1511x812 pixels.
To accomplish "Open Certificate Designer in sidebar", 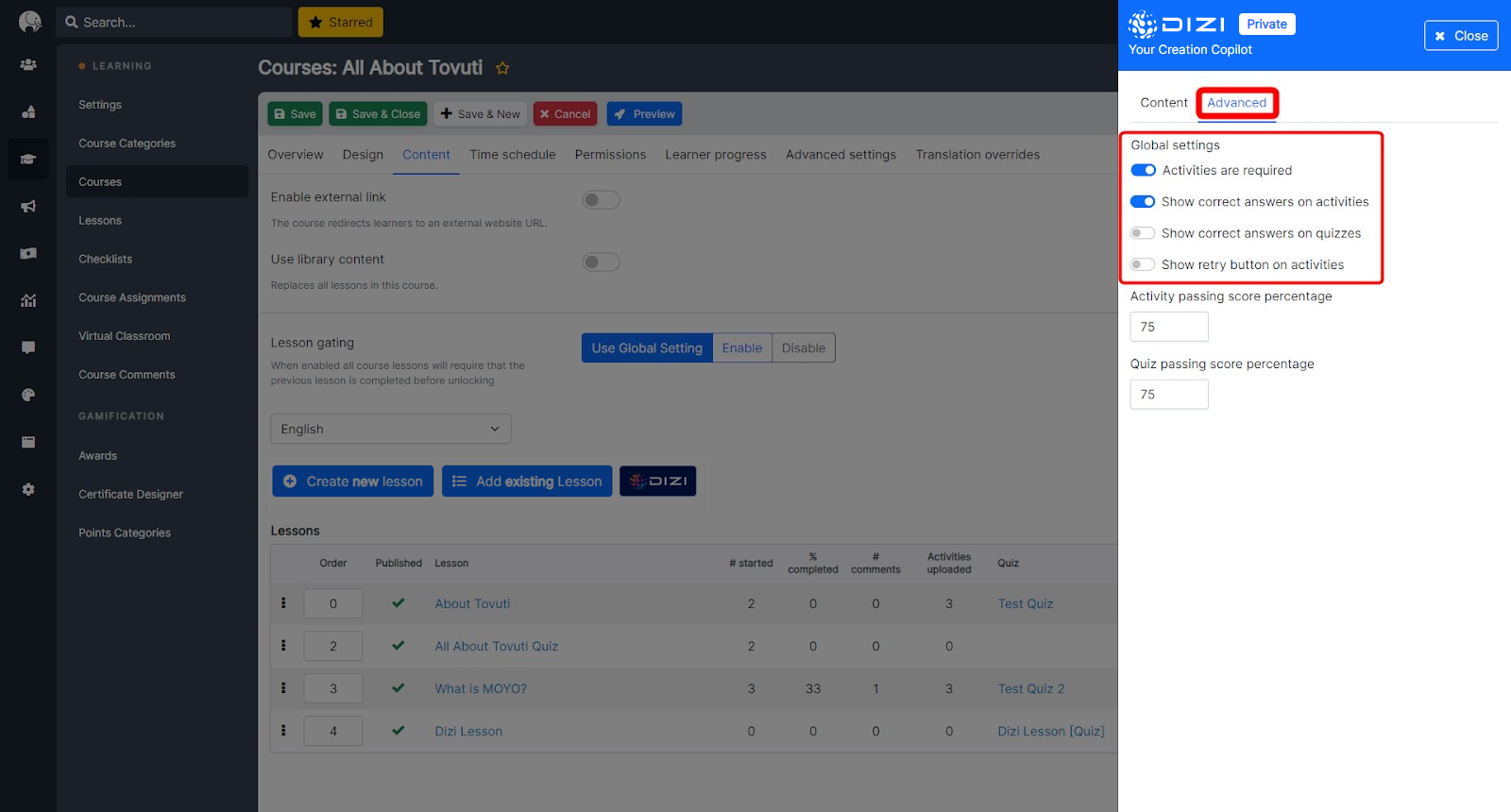I will 131,495.
